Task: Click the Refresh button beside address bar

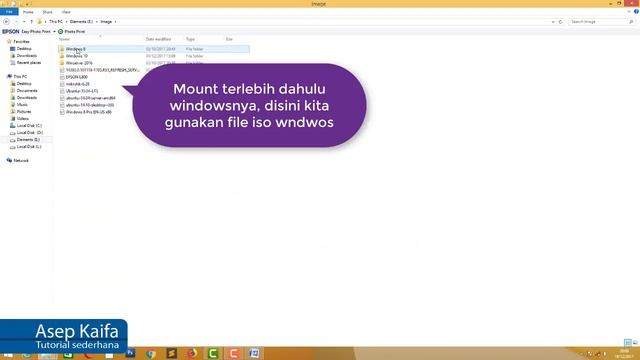Action: 561,22
